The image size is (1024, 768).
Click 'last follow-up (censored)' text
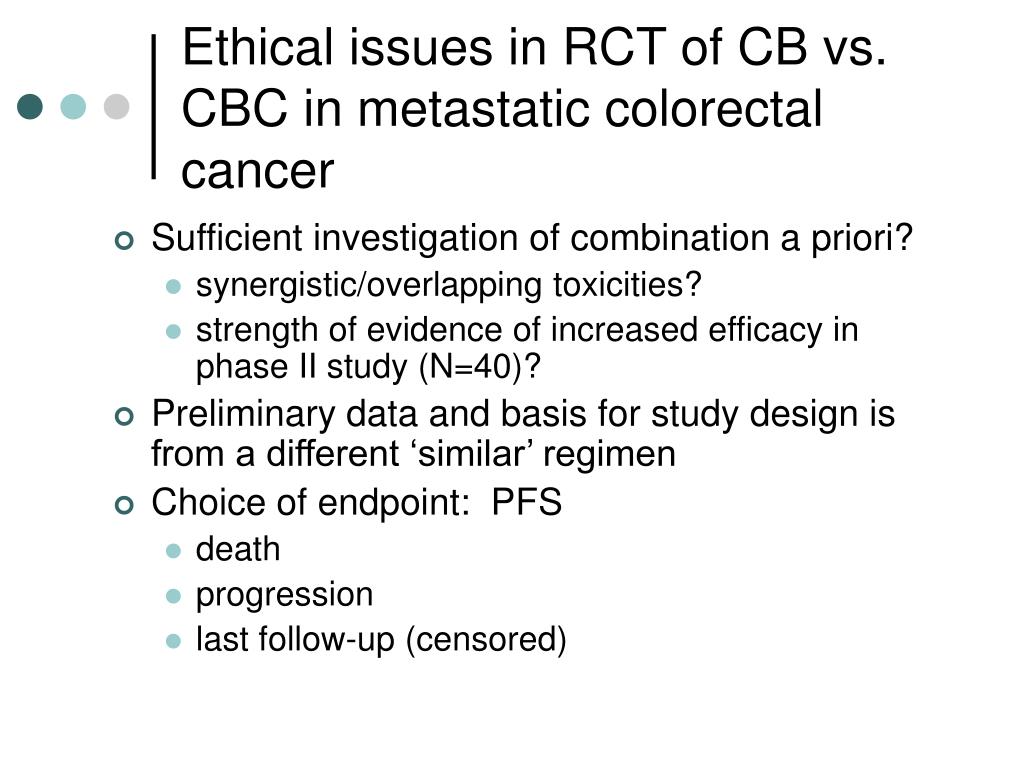click(x=381, y=640)
